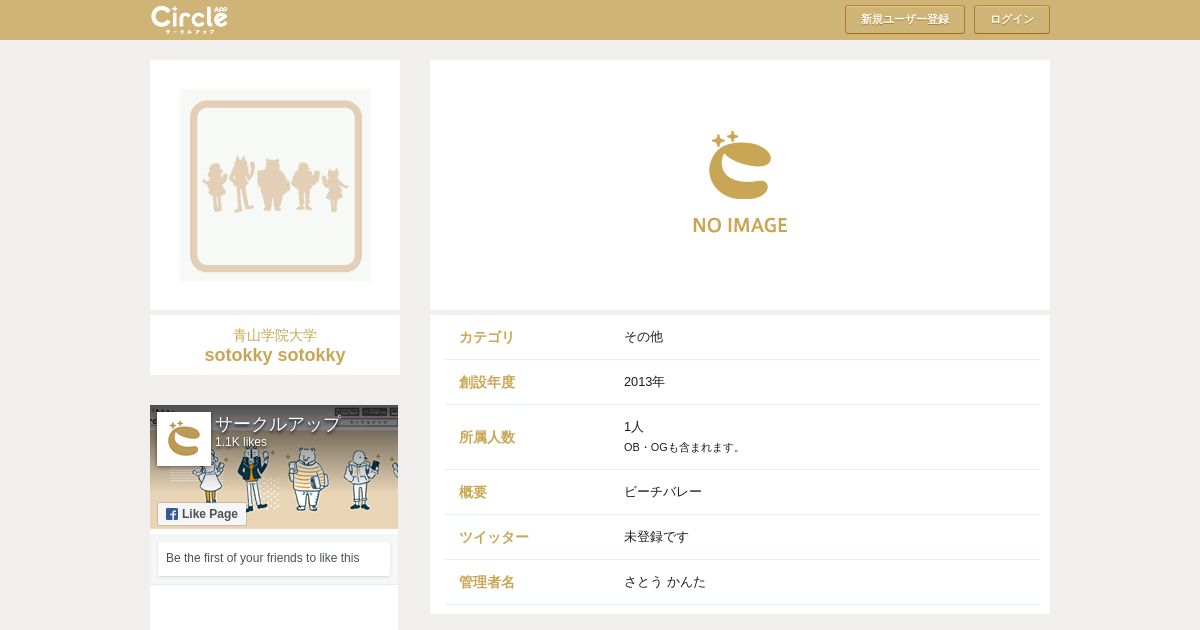Click the 所属人数 row label

click(x=487, y=437)
